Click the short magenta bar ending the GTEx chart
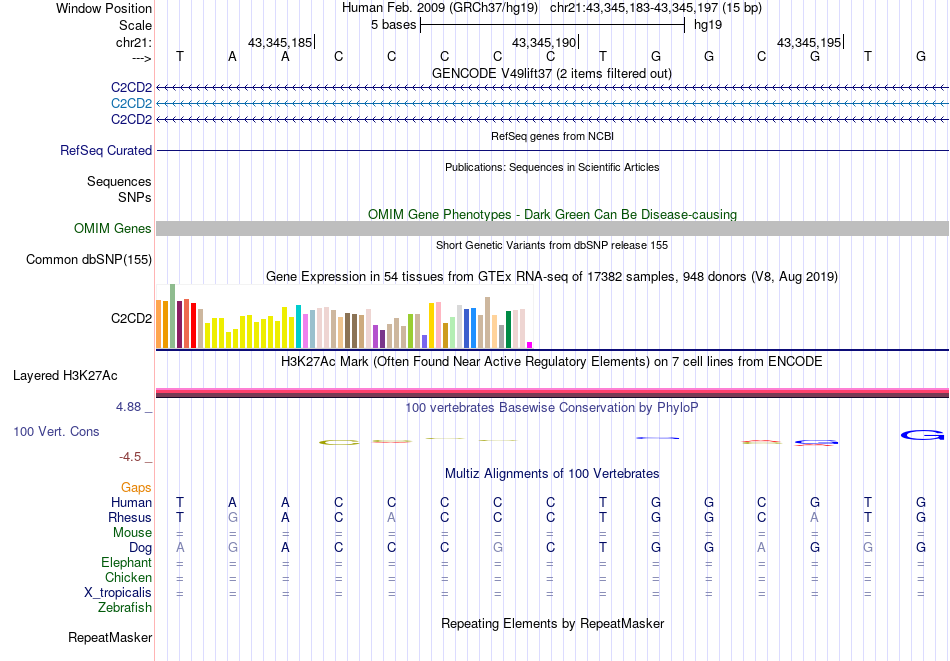 click(530, 345)
